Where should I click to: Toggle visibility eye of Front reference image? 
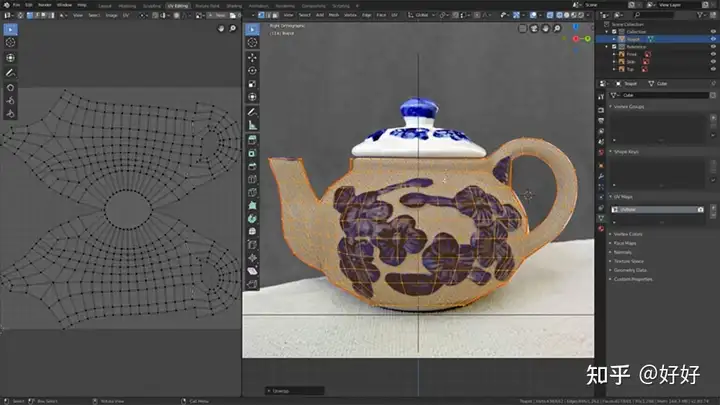(x=713, y=54)
